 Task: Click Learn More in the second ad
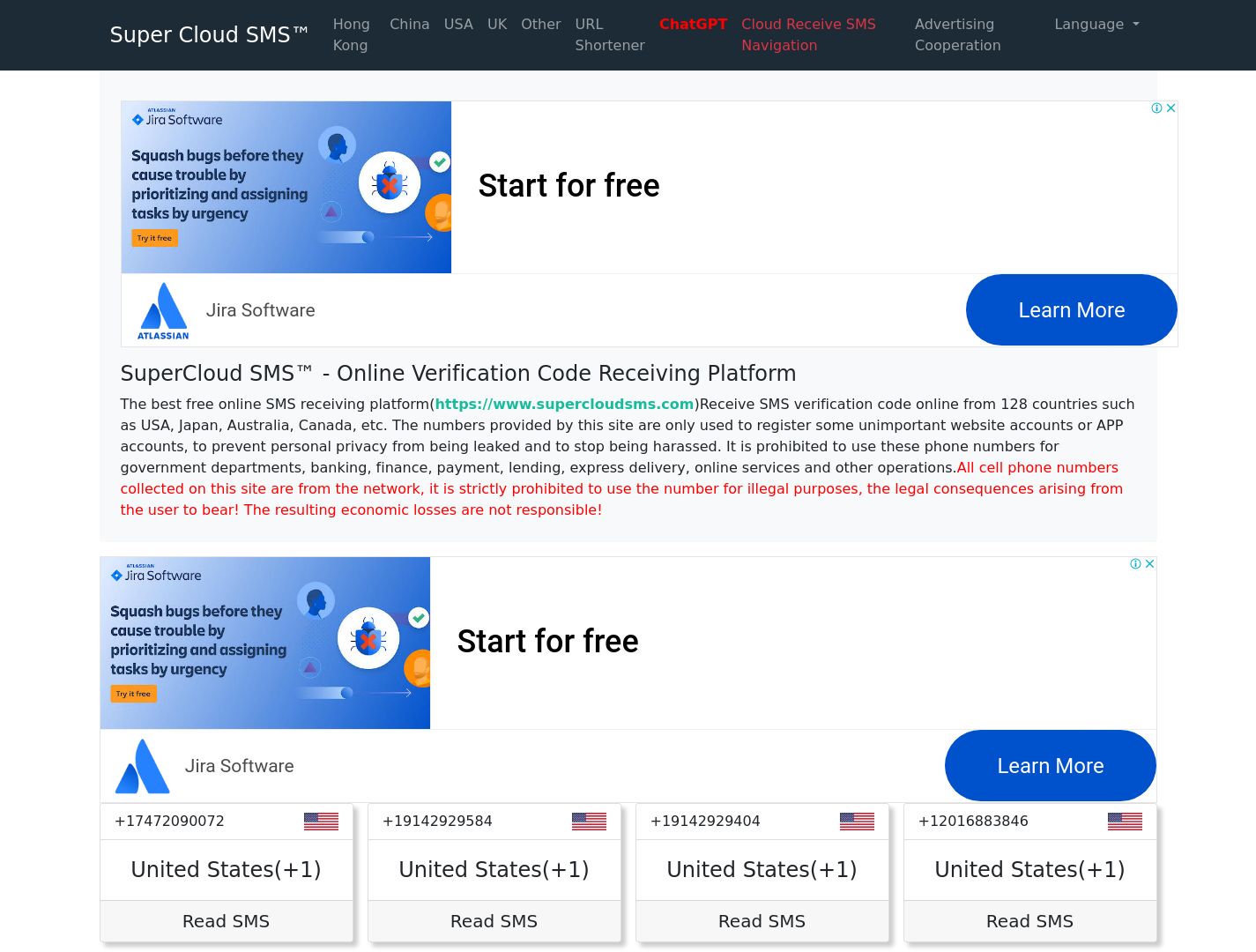pyautogui.click(x=1051, y=766)
